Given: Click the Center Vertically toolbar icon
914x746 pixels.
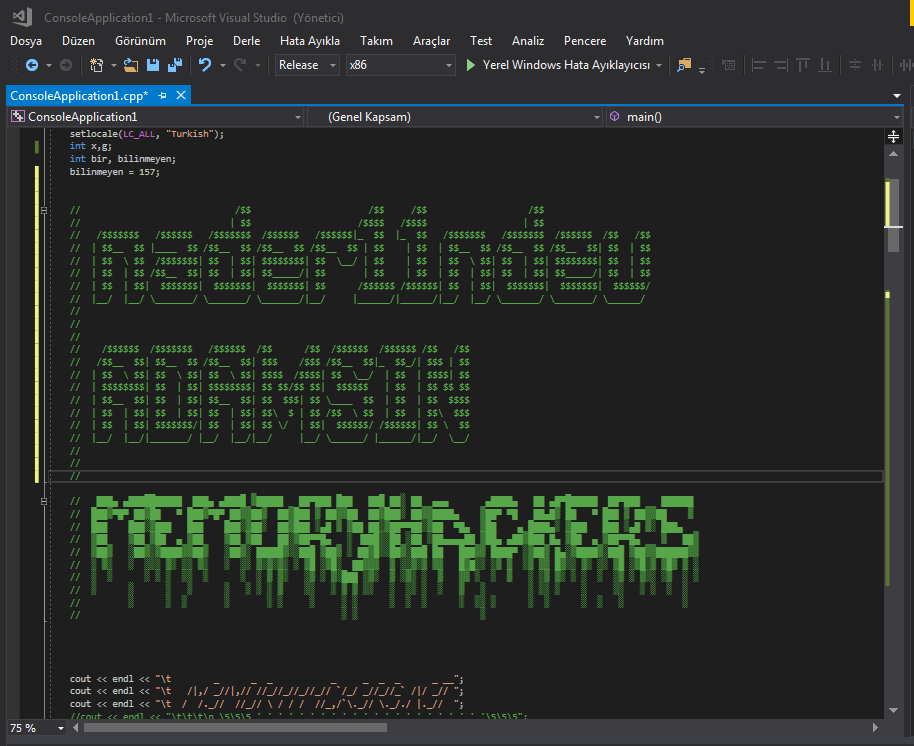Looking at the screenshot, I should click(x=877, y=65).
